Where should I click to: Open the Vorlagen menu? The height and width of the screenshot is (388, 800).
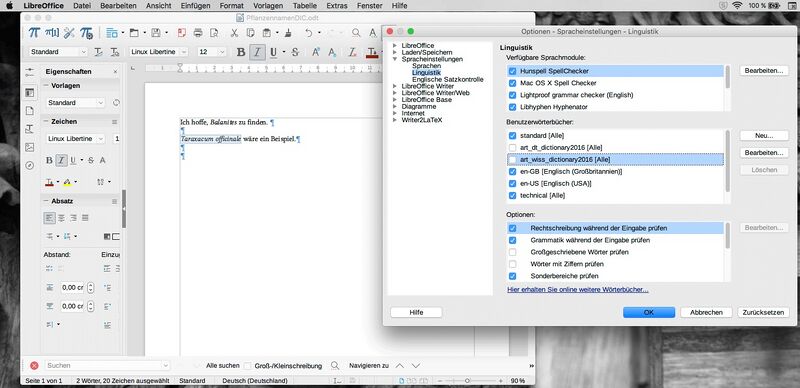268,6
